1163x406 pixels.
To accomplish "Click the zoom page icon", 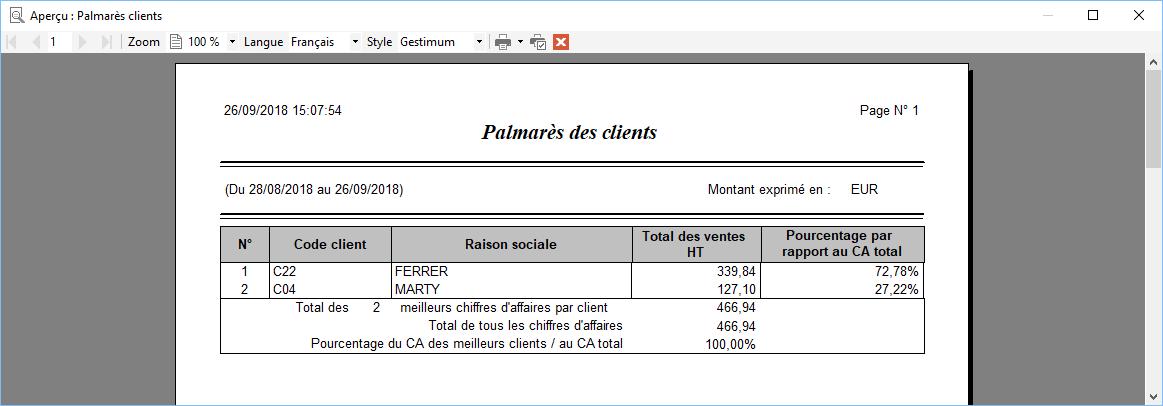I will pyautogui.click(x=176, y=42).
